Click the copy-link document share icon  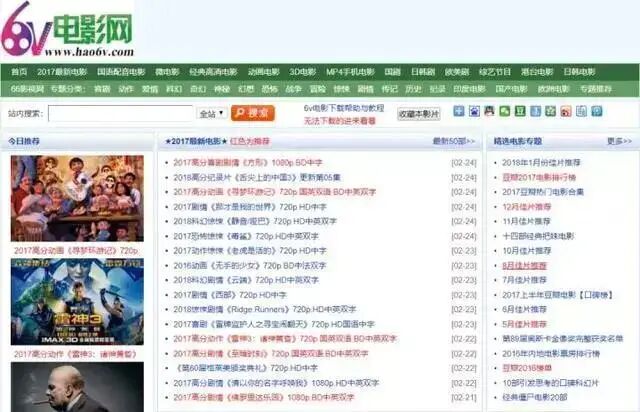click(x=581, y=111)
